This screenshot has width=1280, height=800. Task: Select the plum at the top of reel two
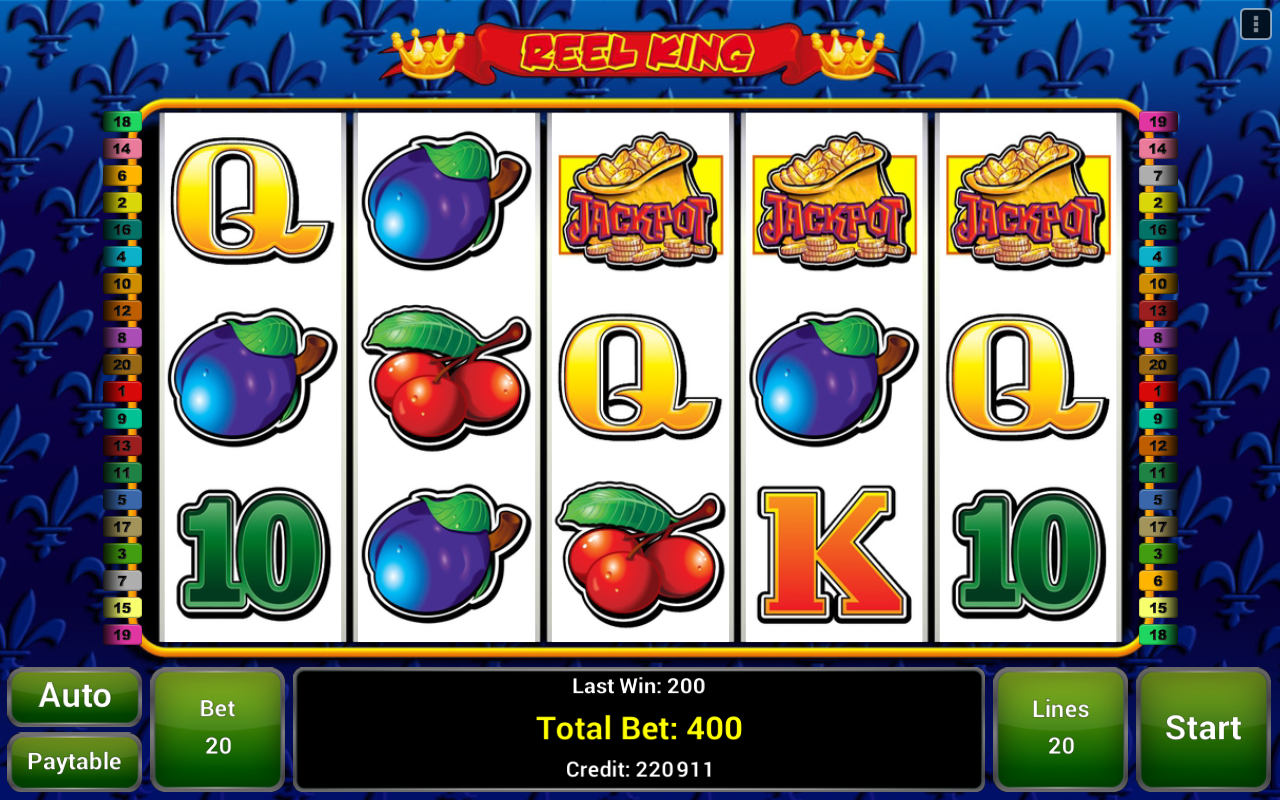pos(444,203)
